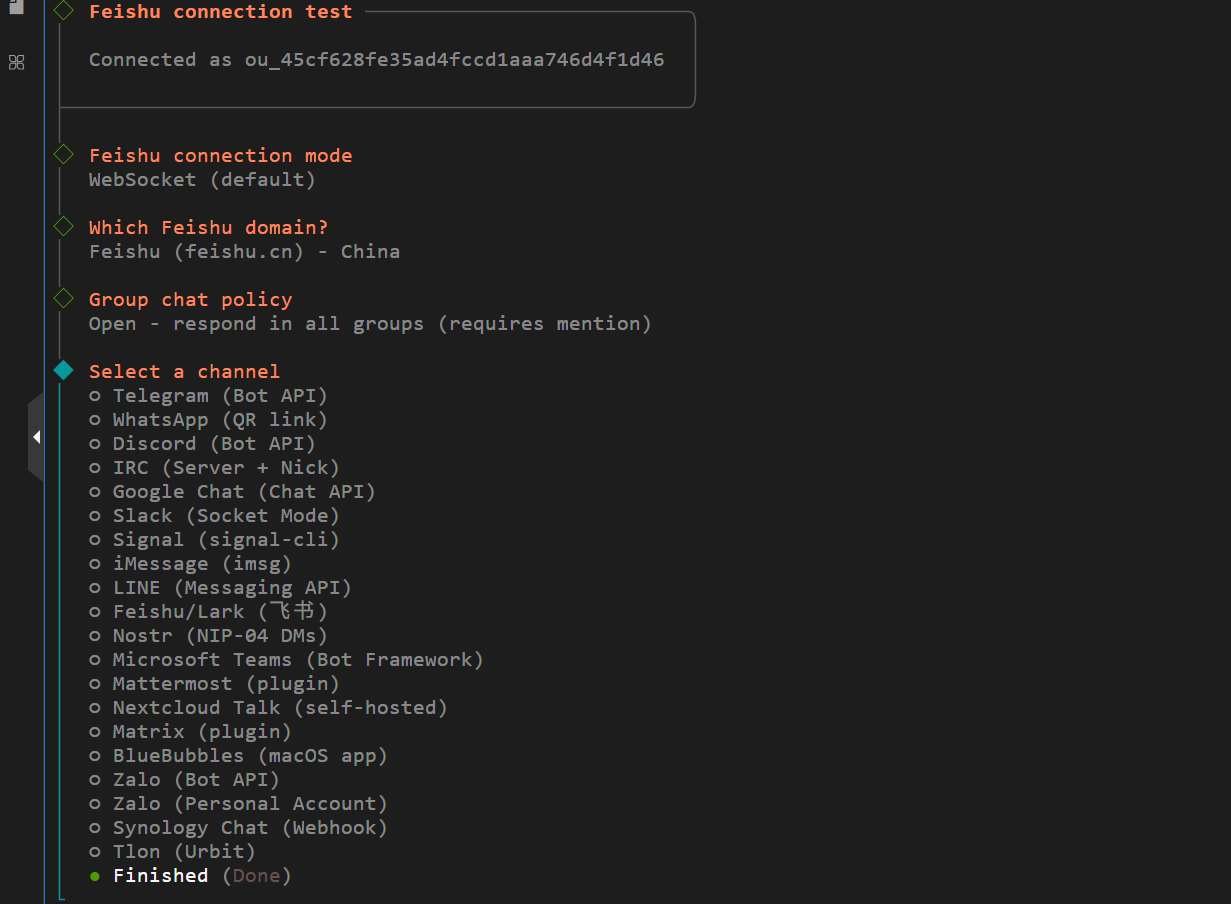Click the teal diamond beside Select a channel
The image size is (1231, 904).
(63, 371)
